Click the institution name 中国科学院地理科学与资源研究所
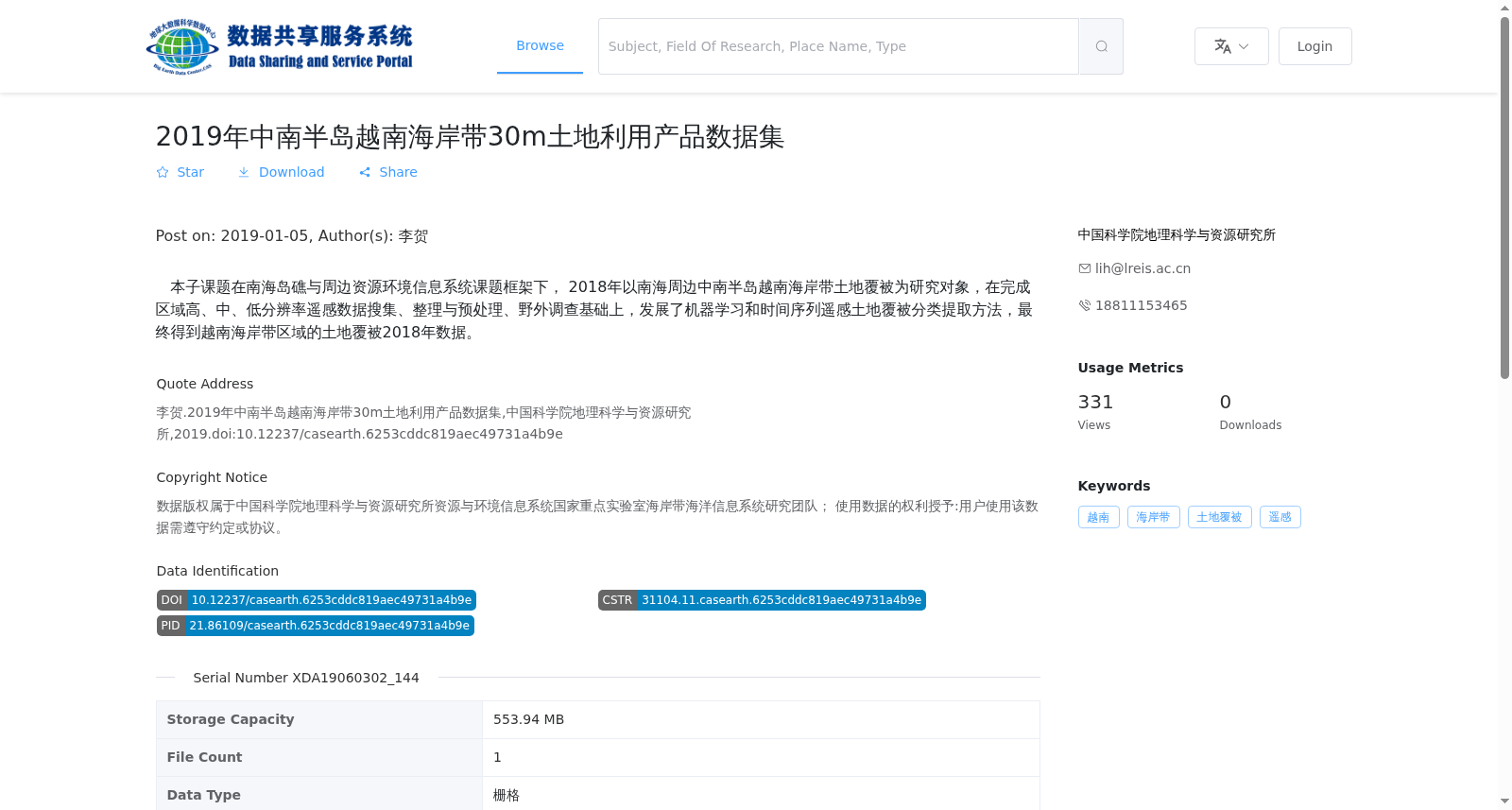 (1177, 234)
